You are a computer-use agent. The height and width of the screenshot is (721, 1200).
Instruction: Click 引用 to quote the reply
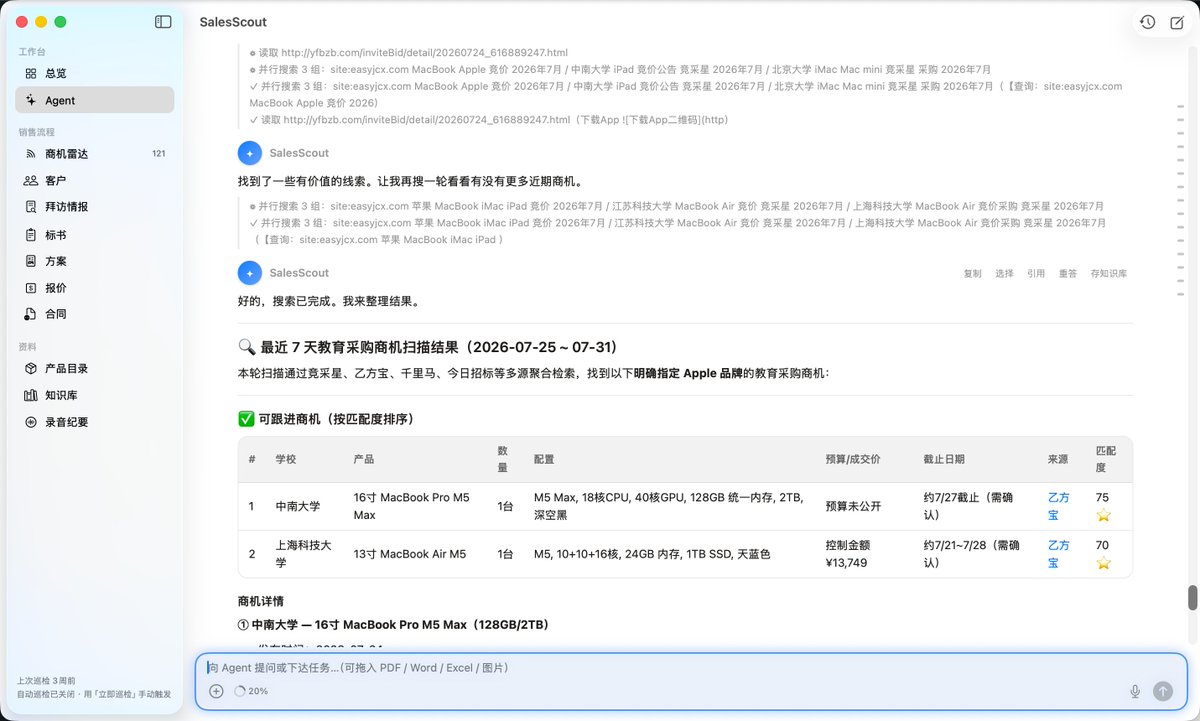pyautogui.click(x=1036, y=273)
